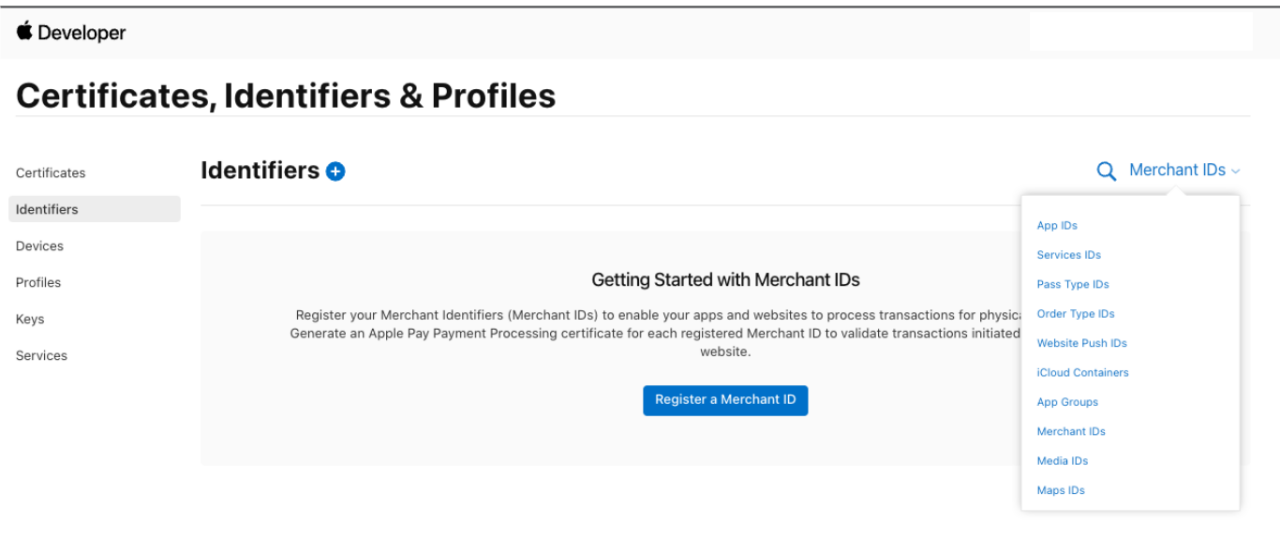
Task: Choose App Groups filter option
Action: 1067,402
